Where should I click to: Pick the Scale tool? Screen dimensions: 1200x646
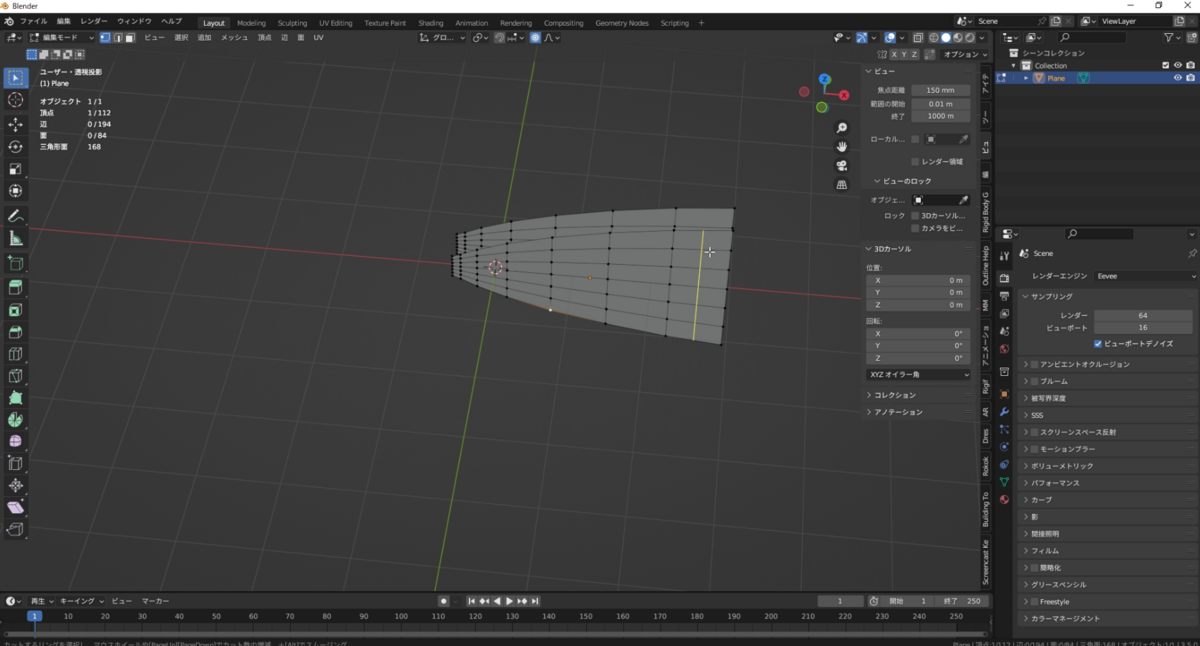click(x=16, y=169)
